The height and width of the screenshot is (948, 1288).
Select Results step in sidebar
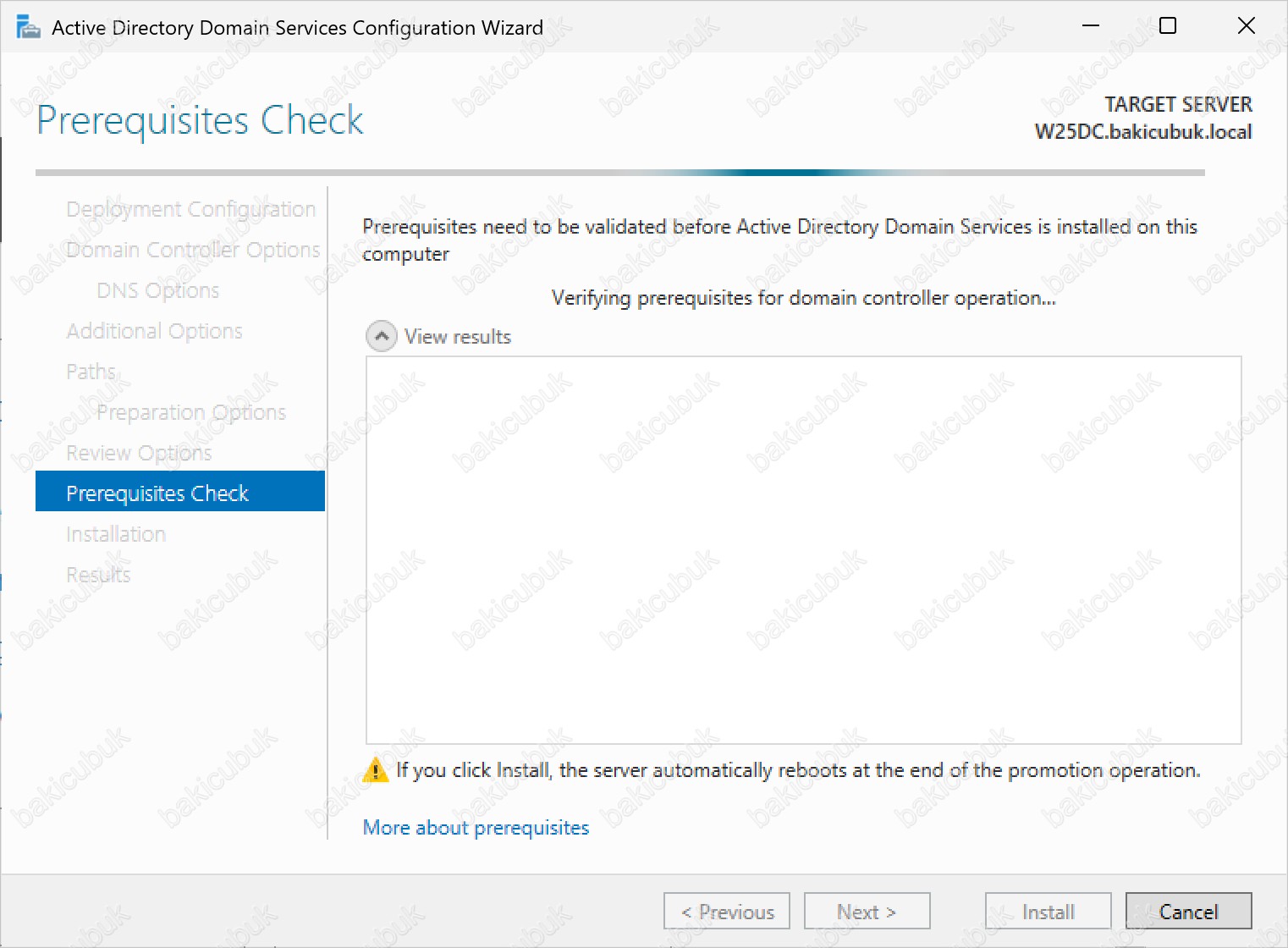pos(98,575)
